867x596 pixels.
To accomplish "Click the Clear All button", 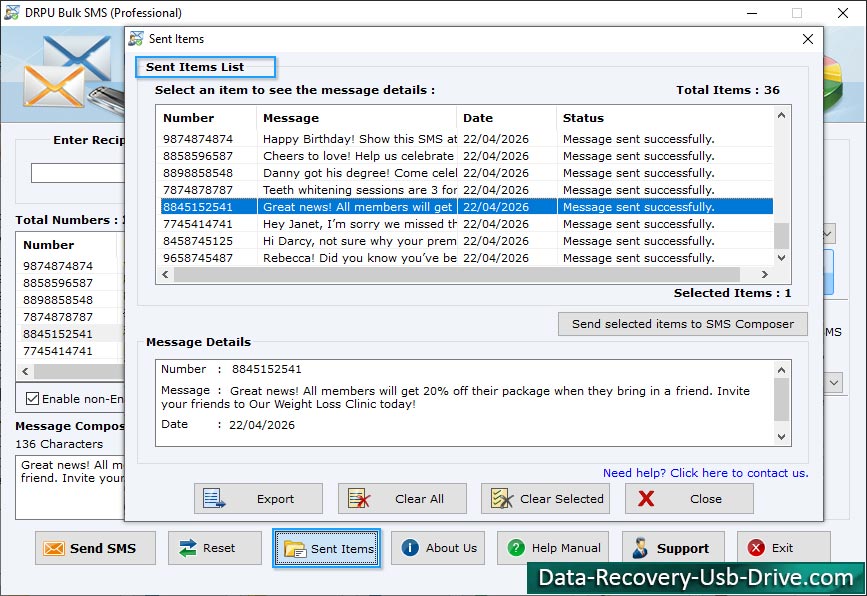I will point(402,499).
